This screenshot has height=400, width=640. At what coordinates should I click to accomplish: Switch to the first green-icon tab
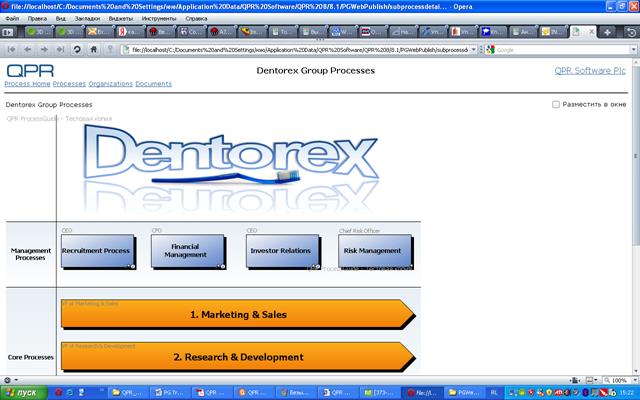tap(39, 32)
